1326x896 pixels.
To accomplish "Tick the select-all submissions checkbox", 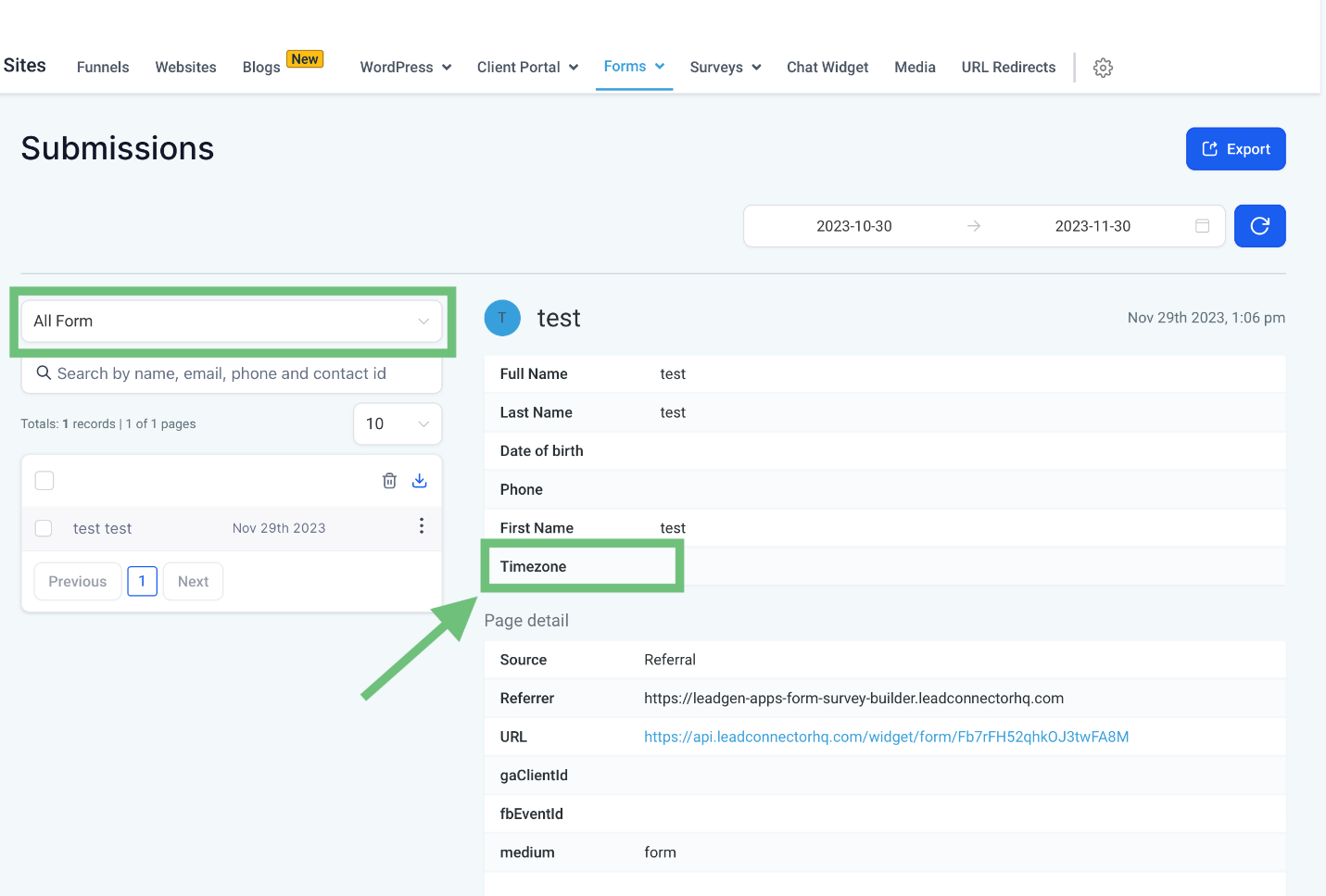I will (44, 481).
